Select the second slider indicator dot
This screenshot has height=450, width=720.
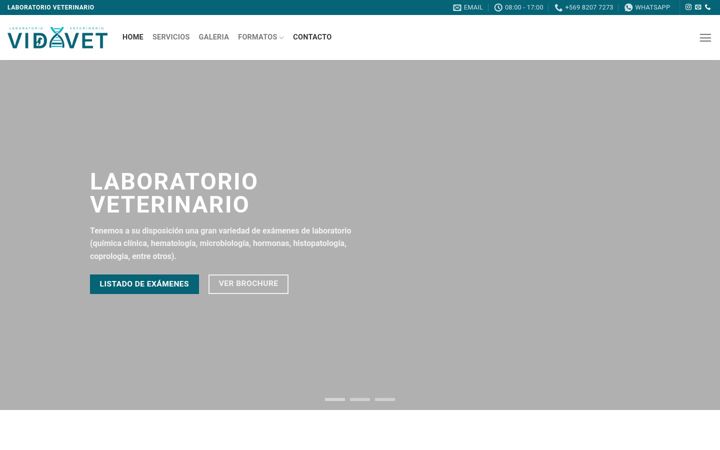360,399
